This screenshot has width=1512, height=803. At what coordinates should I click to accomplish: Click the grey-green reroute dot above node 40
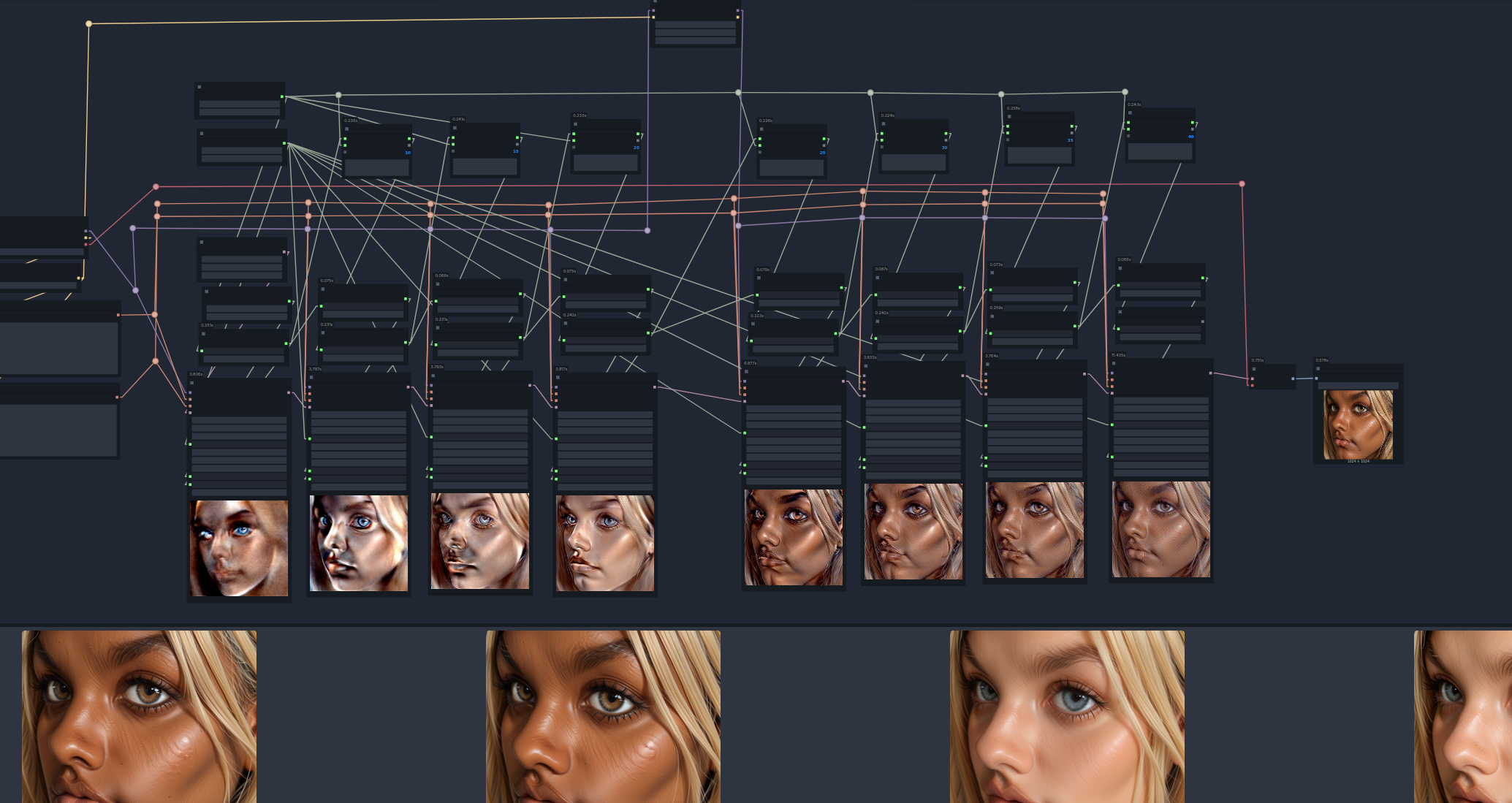tap(1125, 92)
